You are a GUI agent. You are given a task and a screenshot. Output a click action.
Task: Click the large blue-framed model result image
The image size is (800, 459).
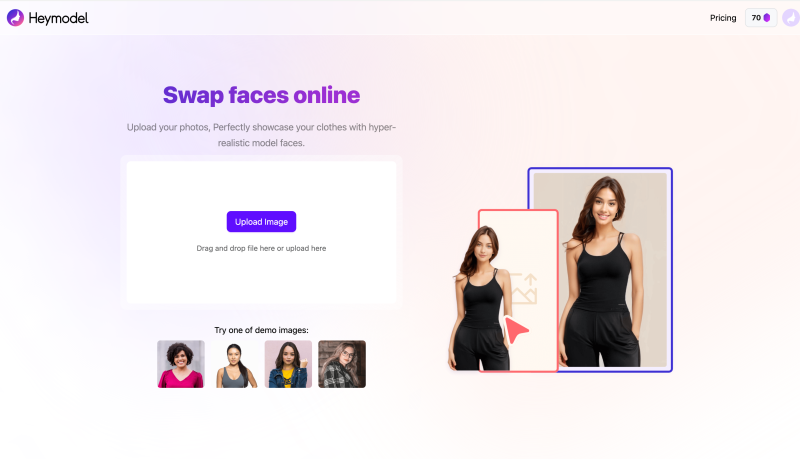[x=600, y=270]
